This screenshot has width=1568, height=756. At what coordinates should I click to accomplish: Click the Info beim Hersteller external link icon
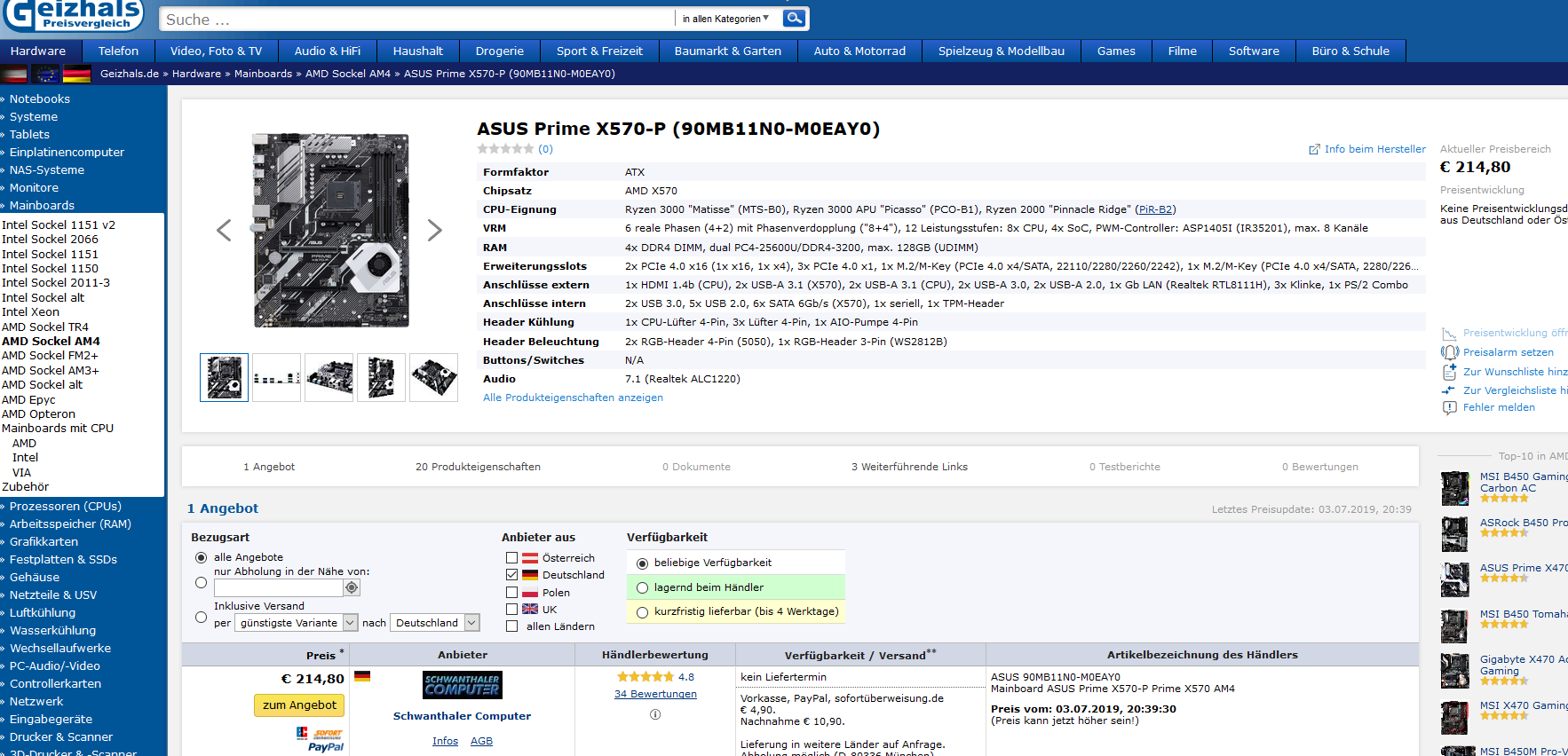[1314, 149]
